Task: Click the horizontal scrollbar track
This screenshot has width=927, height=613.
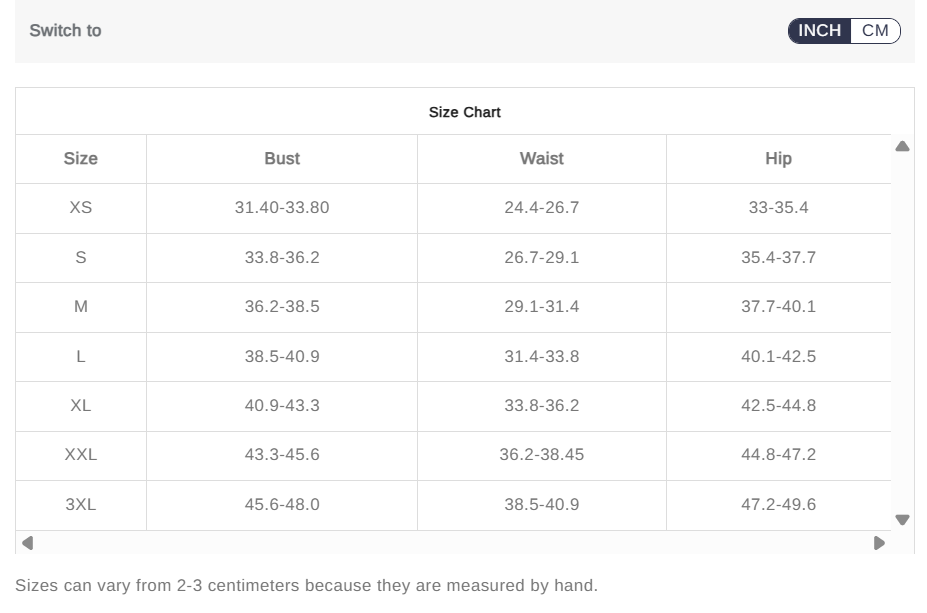Action: [453, 543]
